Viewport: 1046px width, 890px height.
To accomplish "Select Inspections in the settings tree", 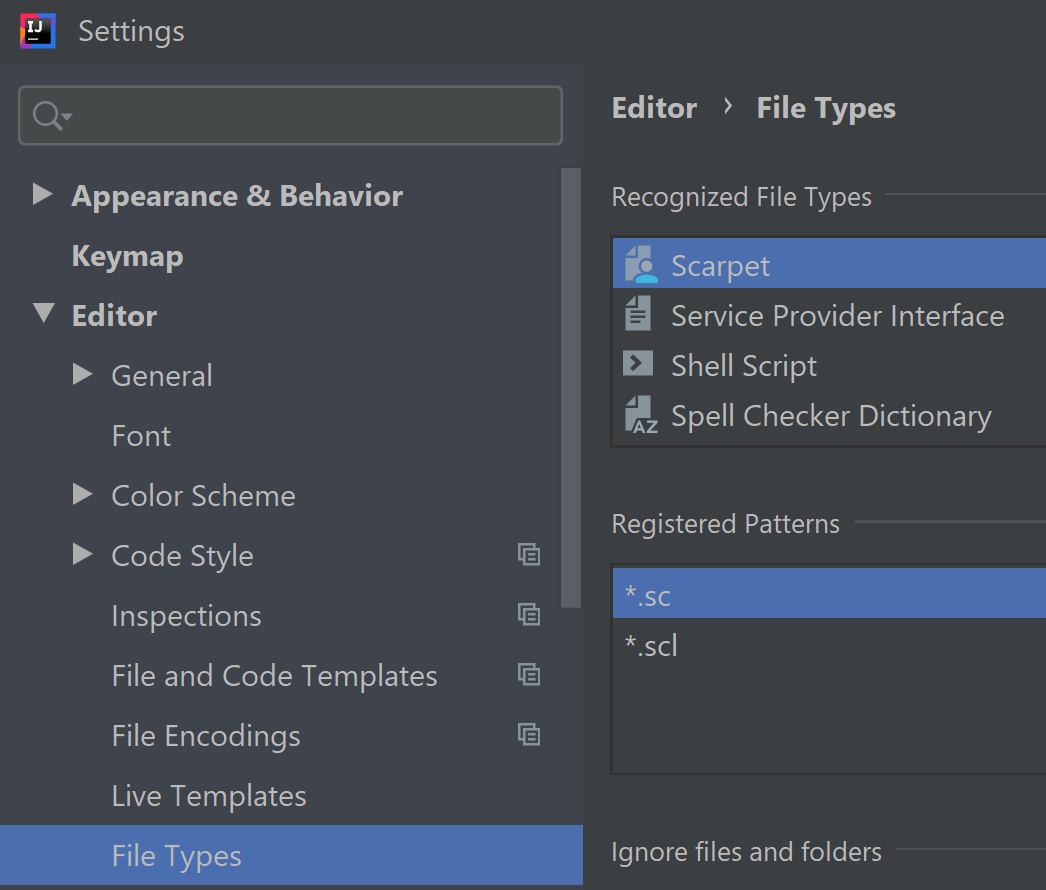I will [187, 616].
